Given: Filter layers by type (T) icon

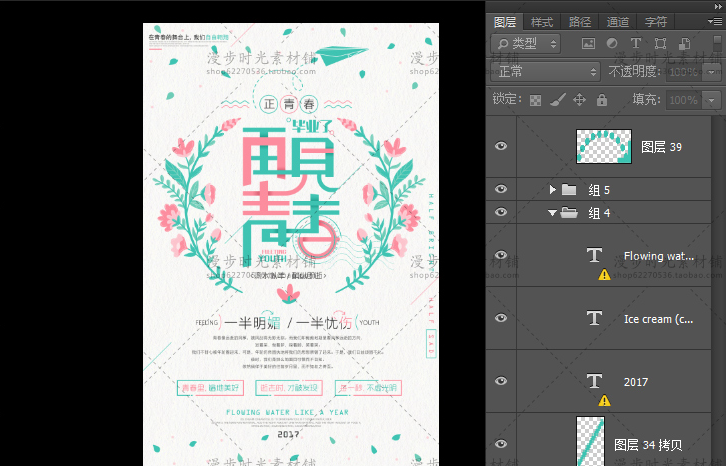Looking at the screenshot, I should click(x=636, y=44).
